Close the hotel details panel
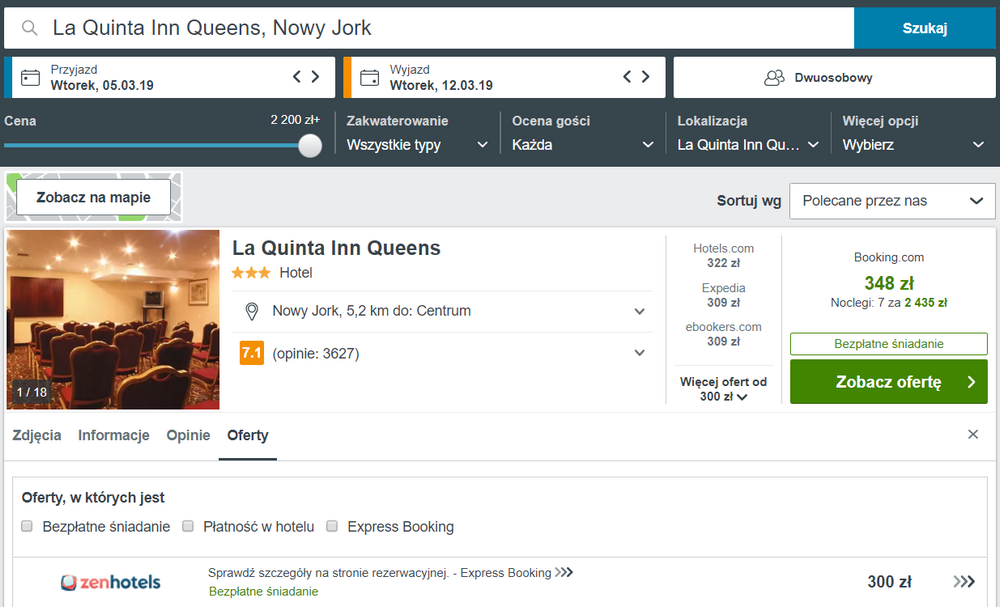1000x607 pixels. (x=973, y=434)
